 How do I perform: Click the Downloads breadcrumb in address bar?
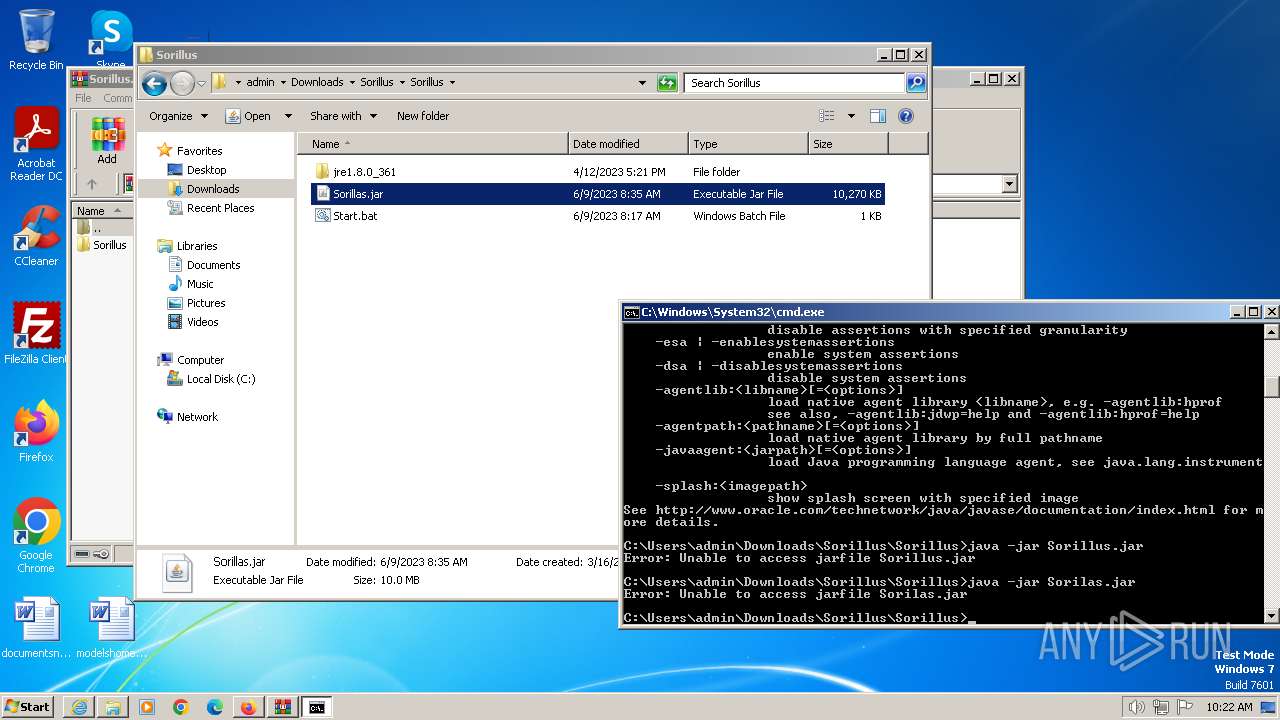[317, 83]
